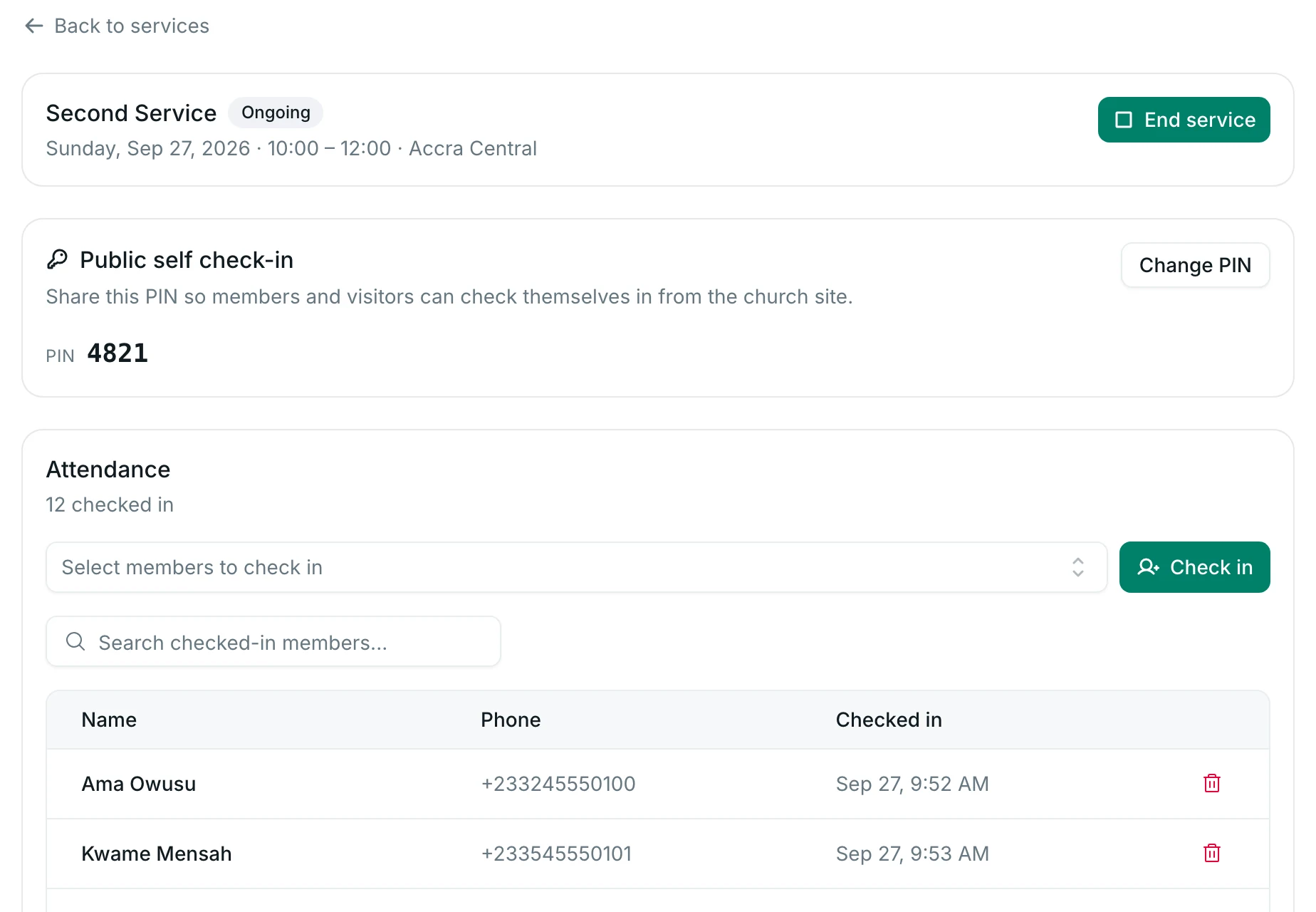Click the name Kwame Mensah

tap(157, 854)
